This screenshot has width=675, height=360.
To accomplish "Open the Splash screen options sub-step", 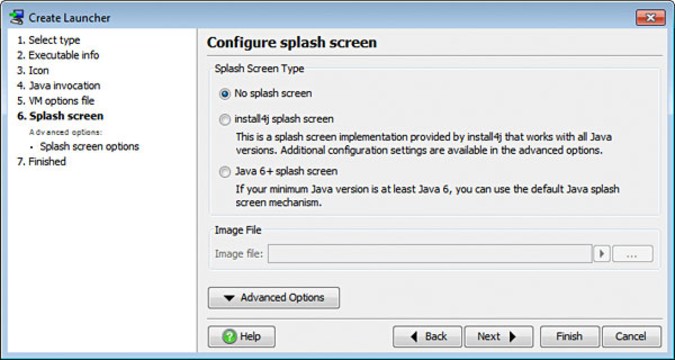I will pyautogui.click(x=90, y=146).
